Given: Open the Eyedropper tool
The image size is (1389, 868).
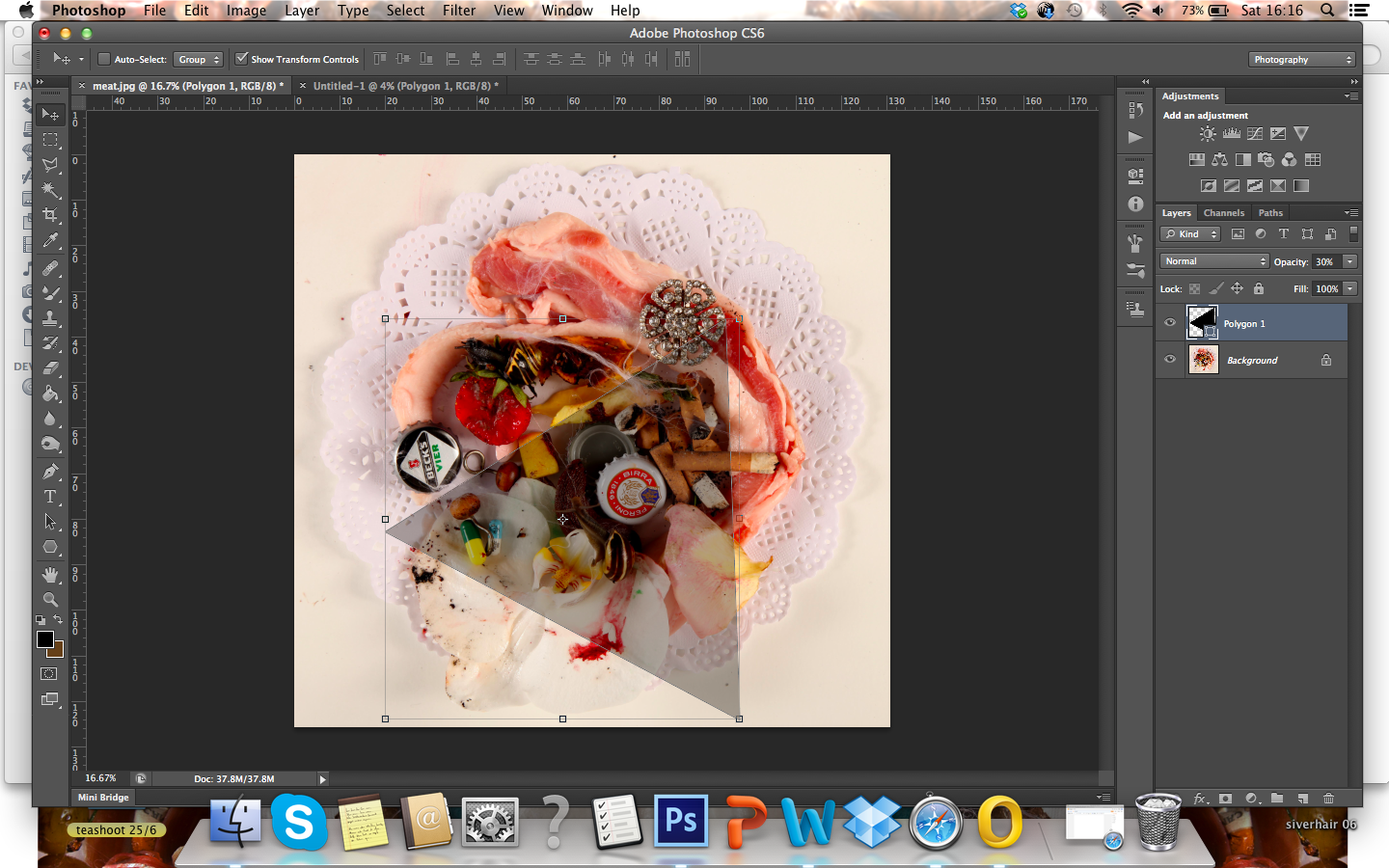Looking at the screenshot, I should click(x=50, y=241).
